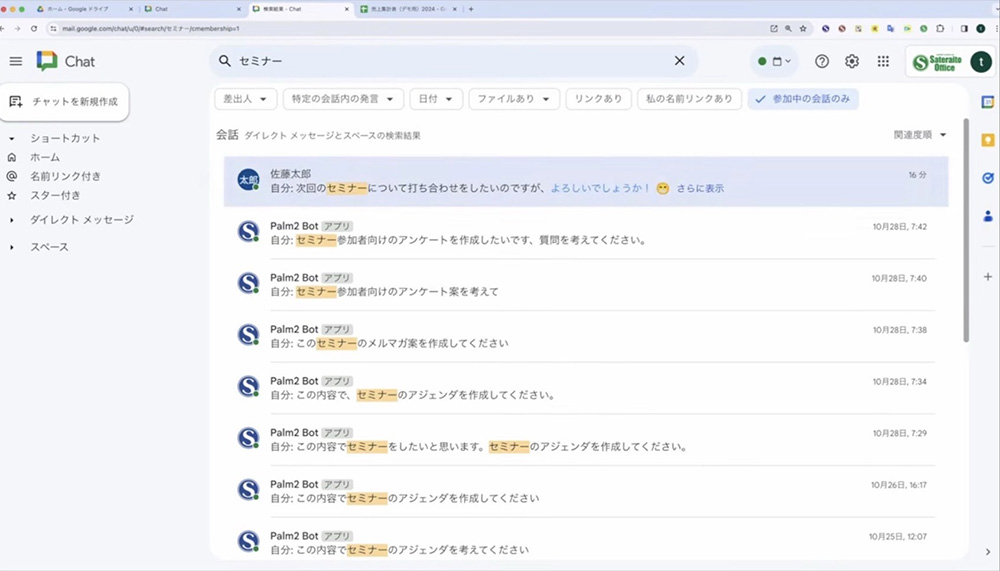Open result about アンケートを作成したいです

click(x=585, y=233)
